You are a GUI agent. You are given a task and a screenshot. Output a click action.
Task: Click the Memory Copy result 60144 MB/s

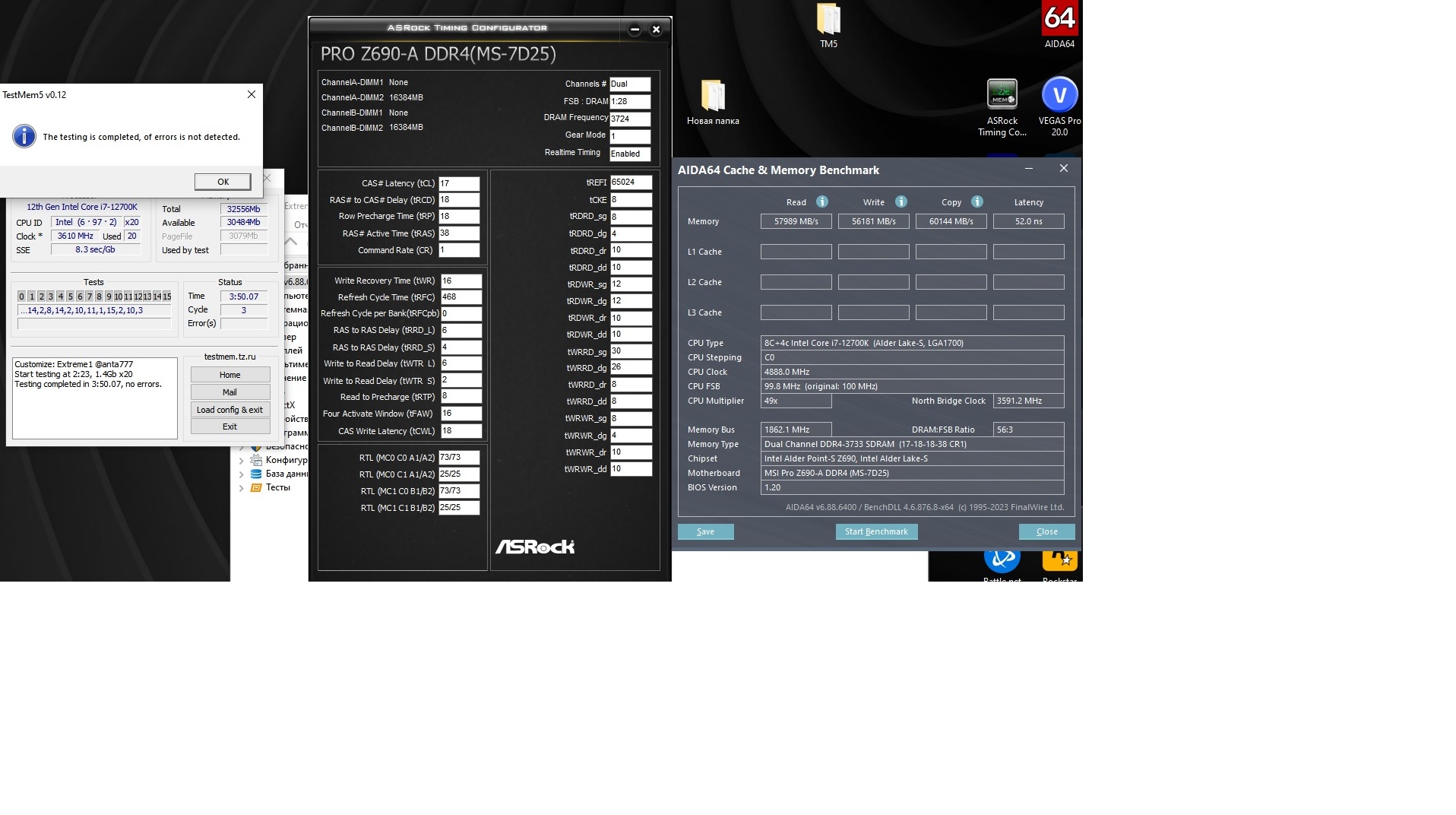point(951,221)
